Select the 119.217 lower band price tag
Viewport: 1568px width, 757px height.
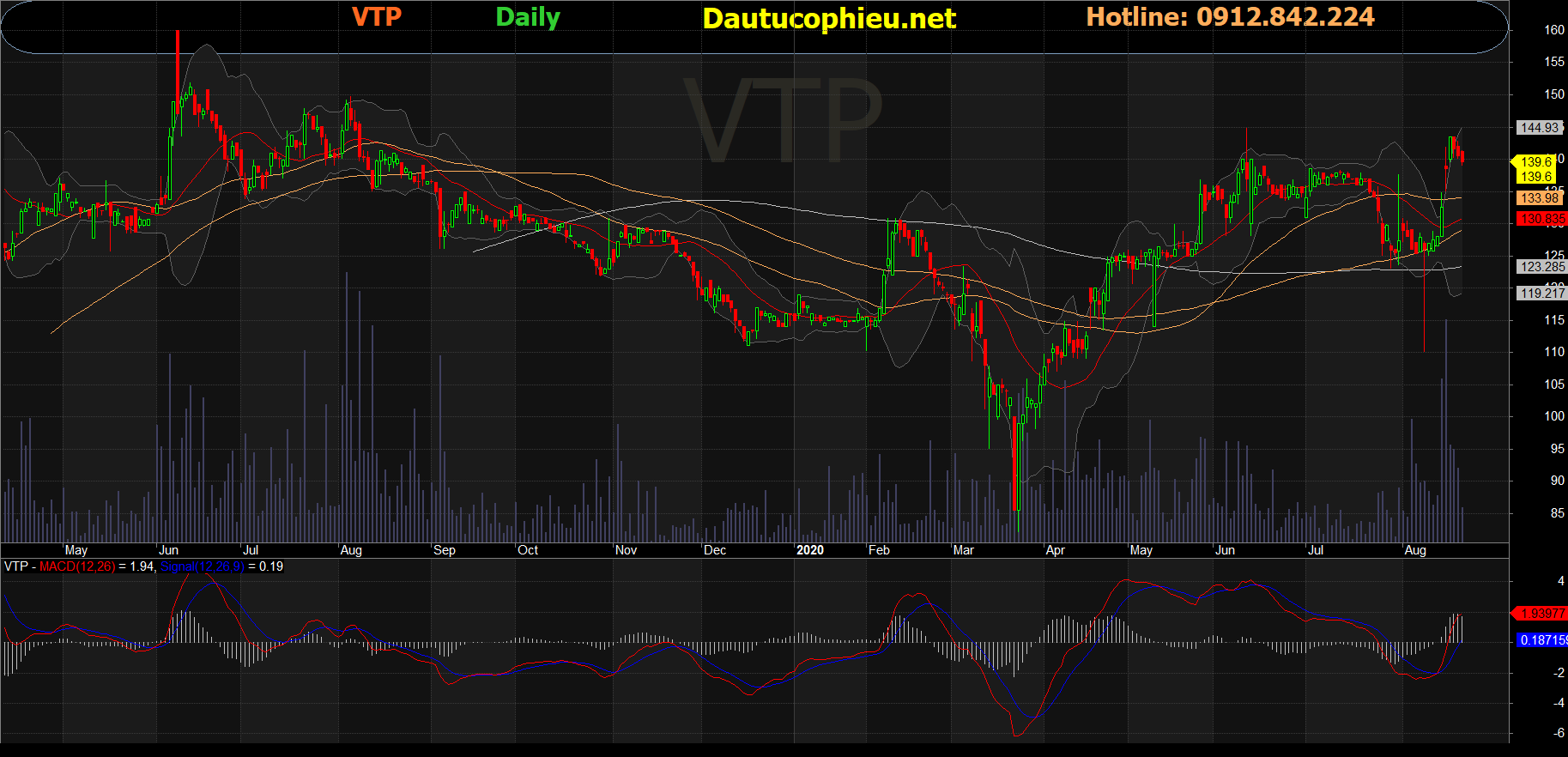[1541, 294]
